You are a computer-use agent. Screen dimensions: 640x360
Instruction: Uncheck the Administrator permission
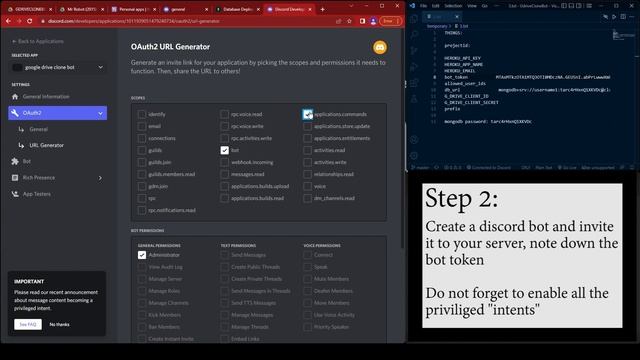pos(142,255)
